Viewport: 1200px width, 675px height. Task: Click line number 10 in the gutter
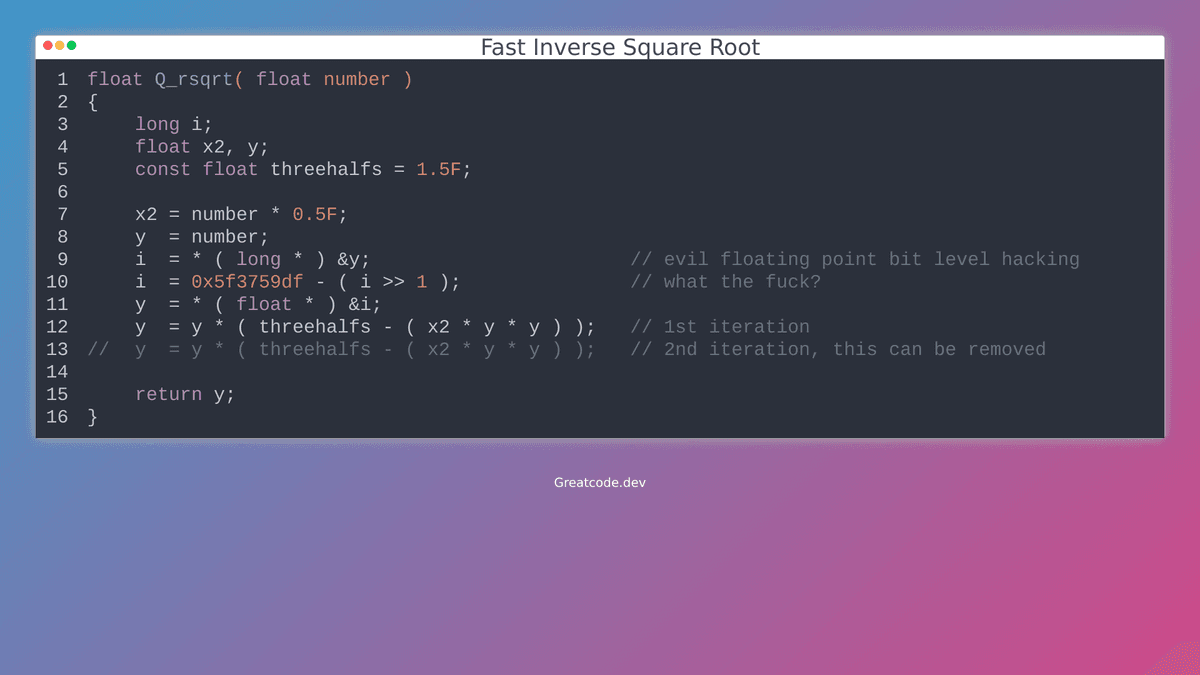[57, 281]
